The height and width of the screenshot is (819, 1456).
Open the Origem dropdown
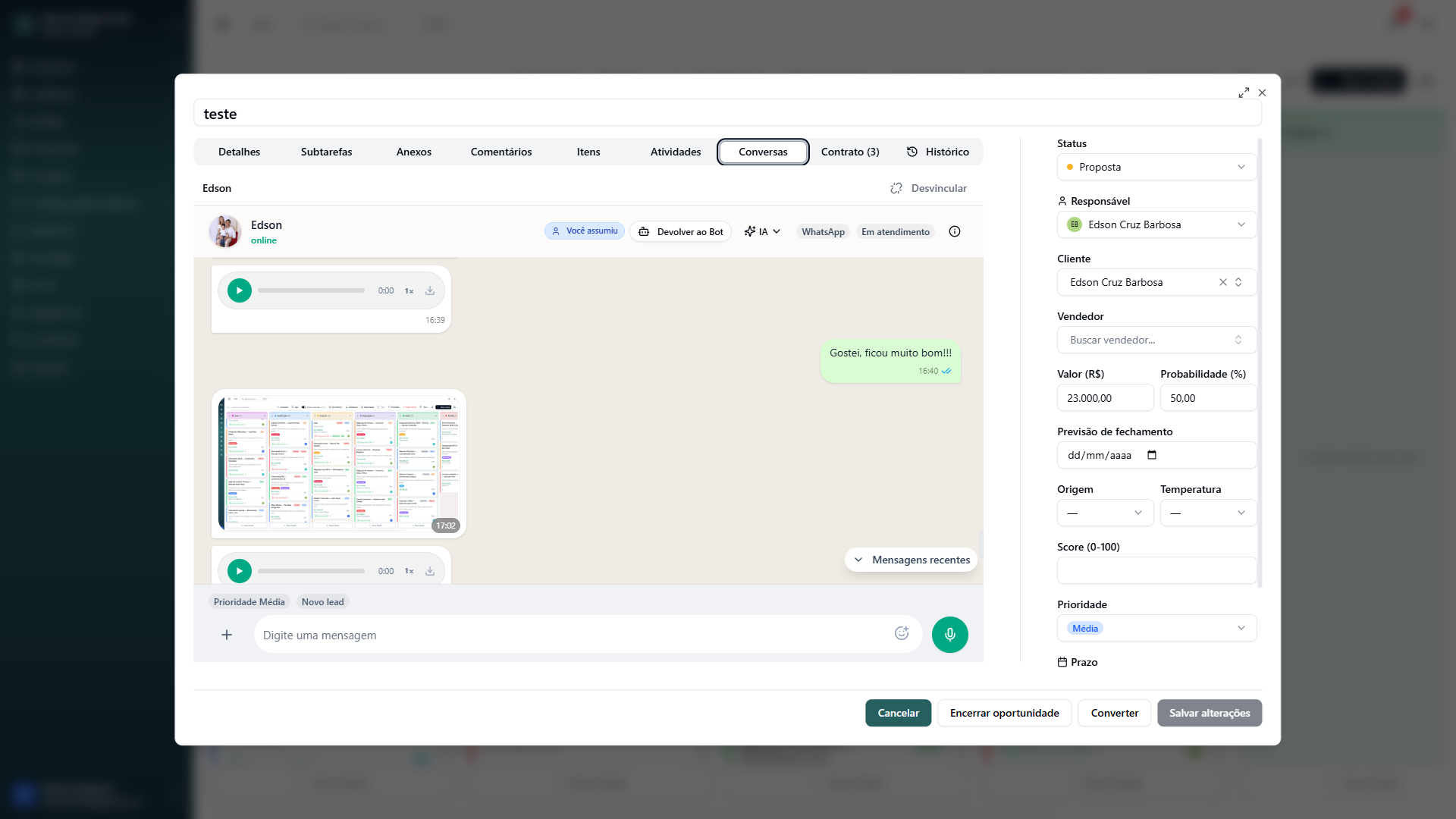pyautogui.click(x=1105, y=513)
